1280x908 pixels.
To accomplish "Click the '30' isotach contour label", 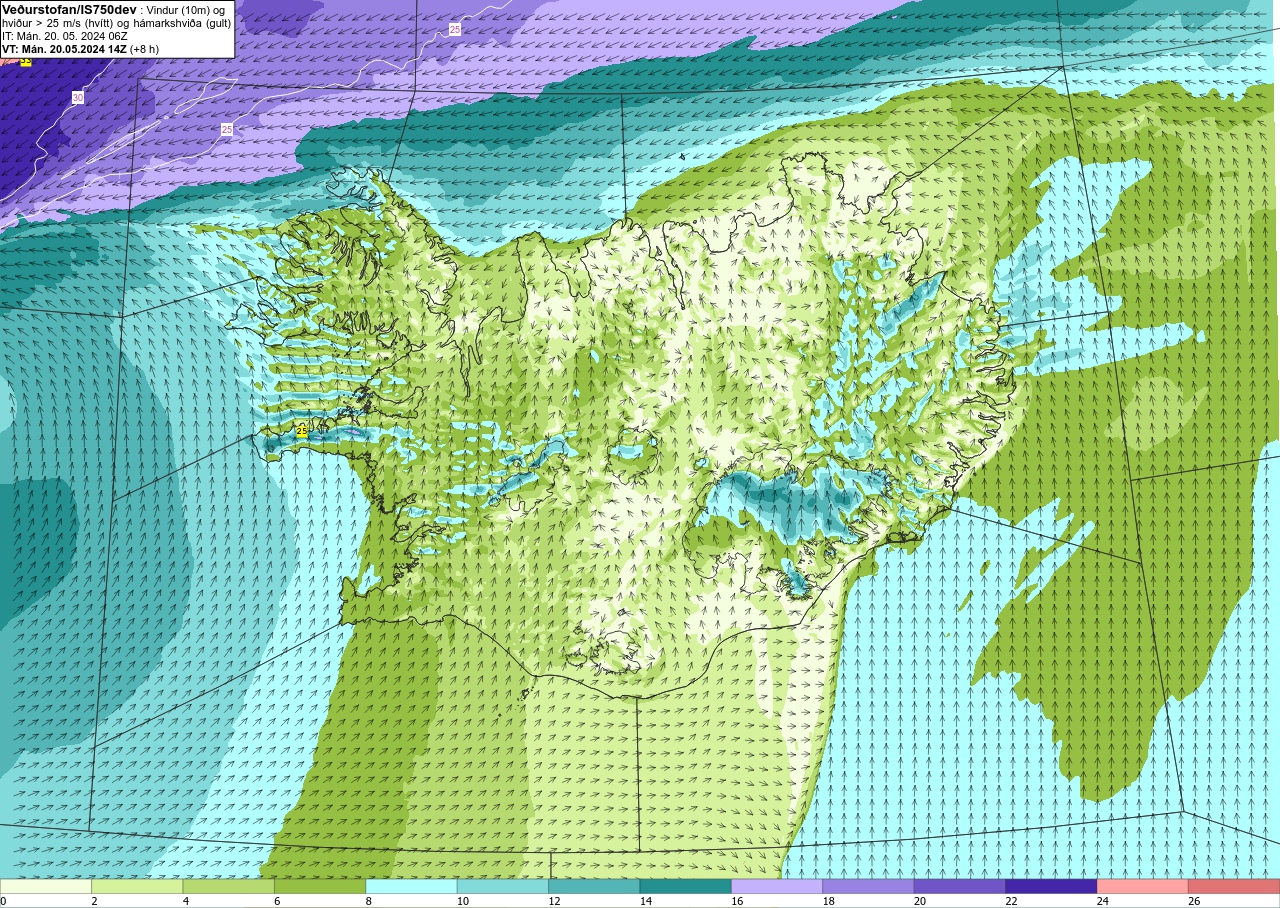I will click(x=78, y=98).
